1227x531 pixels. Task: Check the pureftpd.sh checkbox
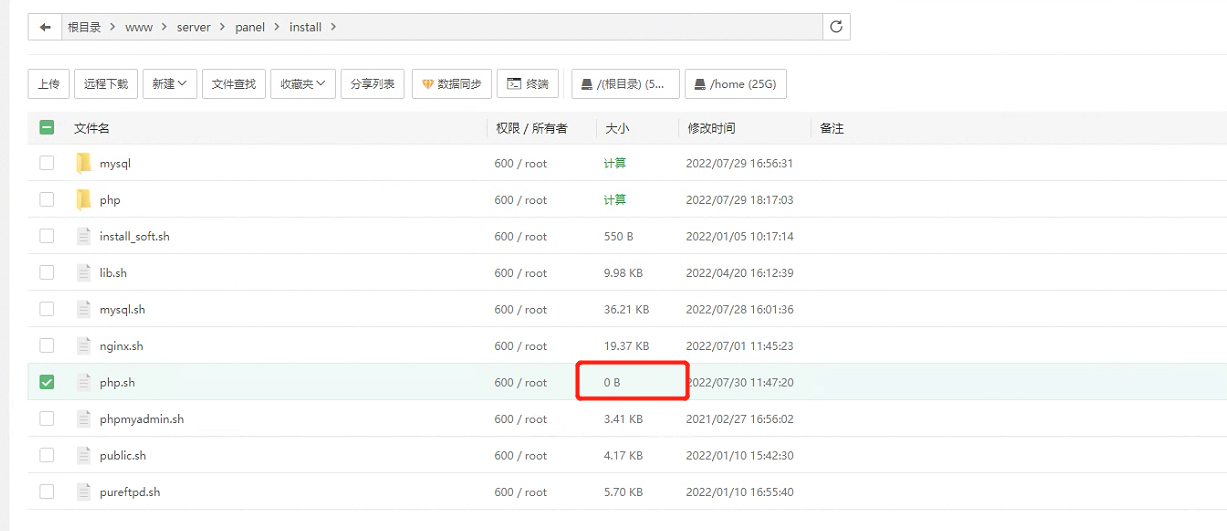click(x=47, y=492)
